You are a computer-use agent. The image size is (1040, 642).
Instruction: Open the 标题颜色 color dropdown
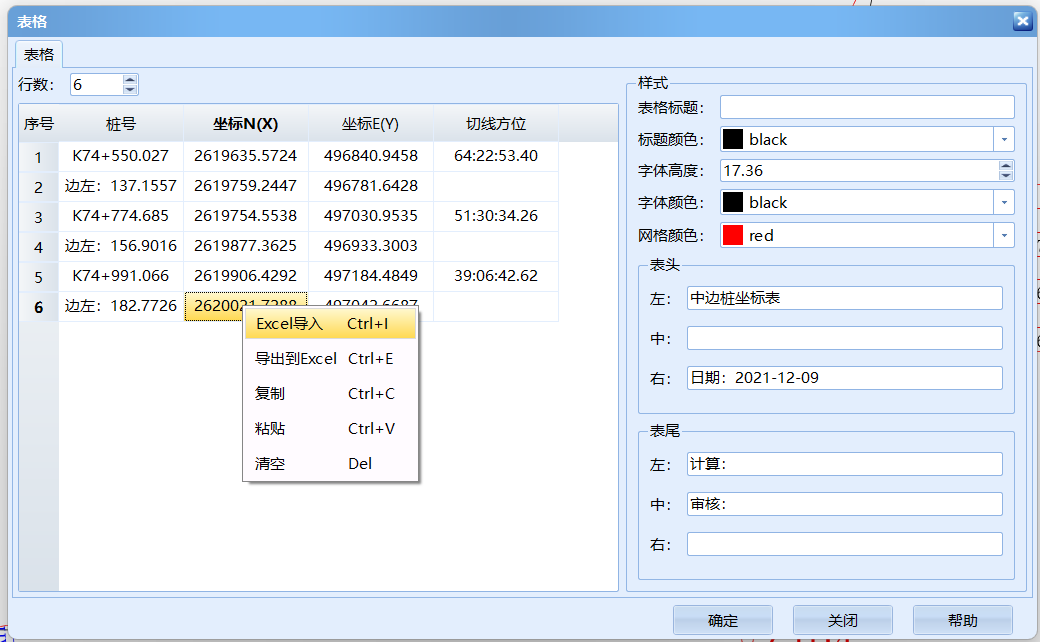click(1004, 138)
